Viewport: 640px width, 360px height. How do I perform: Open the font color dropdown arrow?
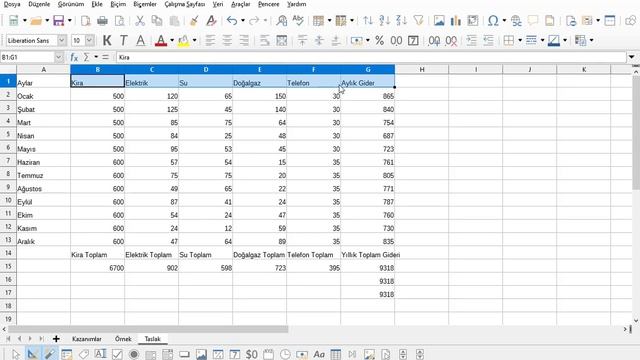point(172,40)
